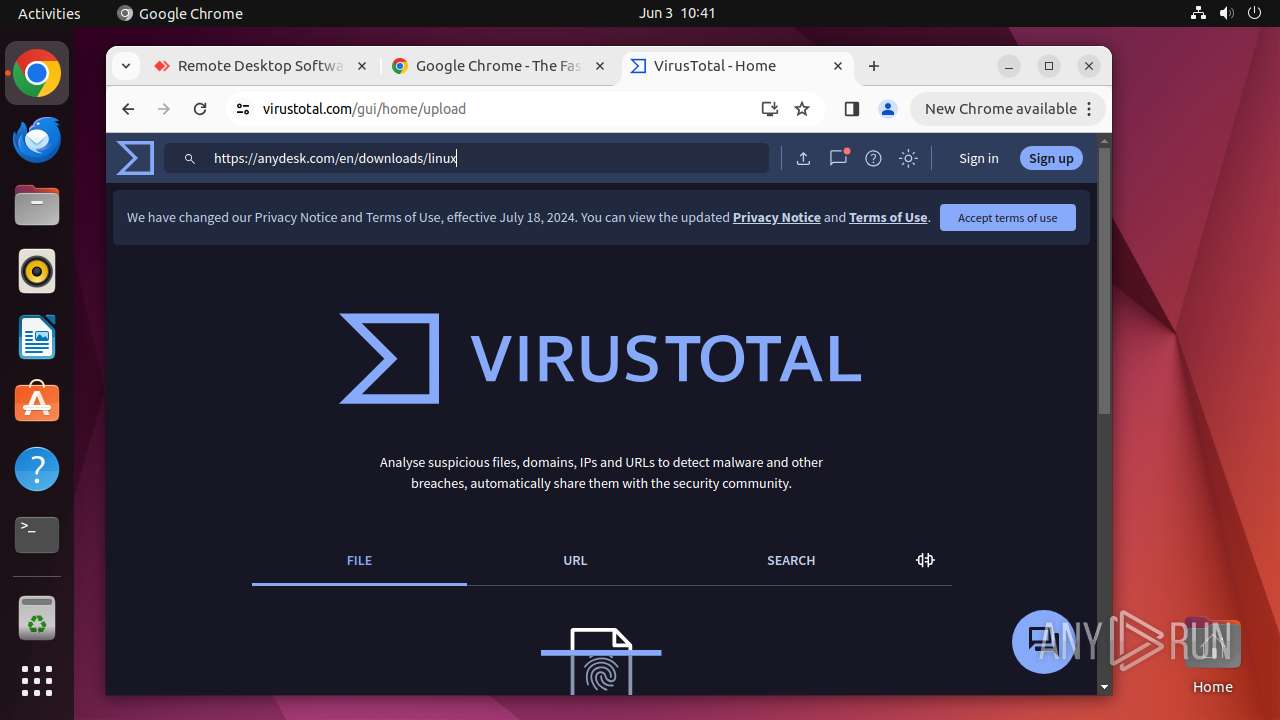Open Terminal from the dock

[37, 535]
